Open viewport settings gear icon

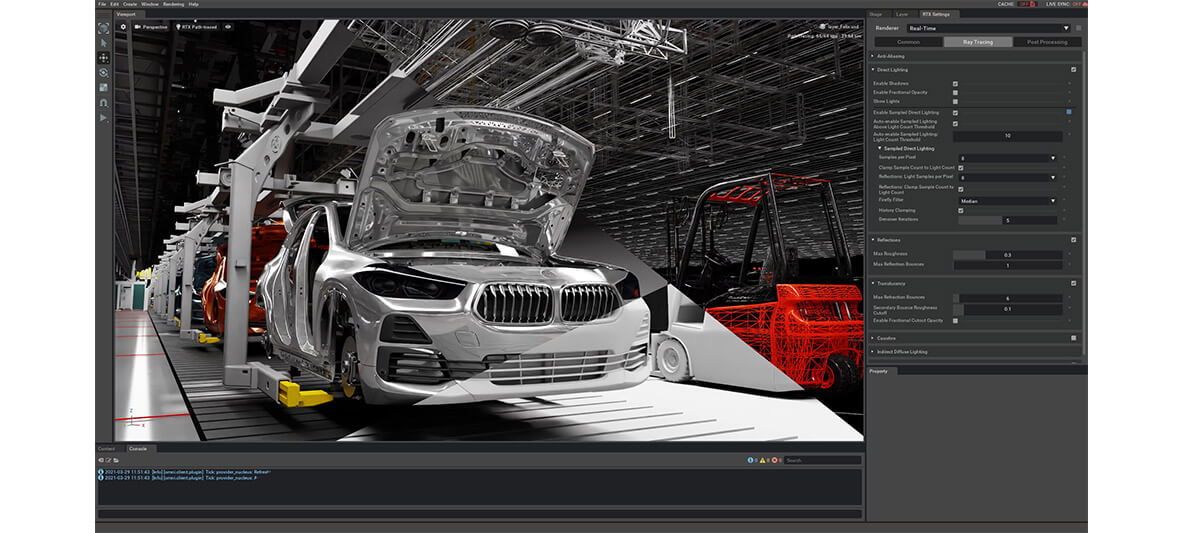click(124, 26)
